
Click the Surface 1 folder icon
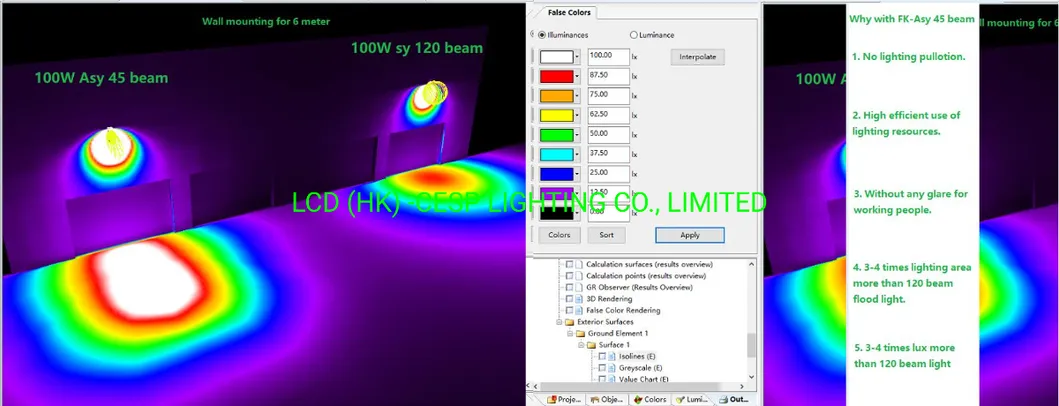591,345
